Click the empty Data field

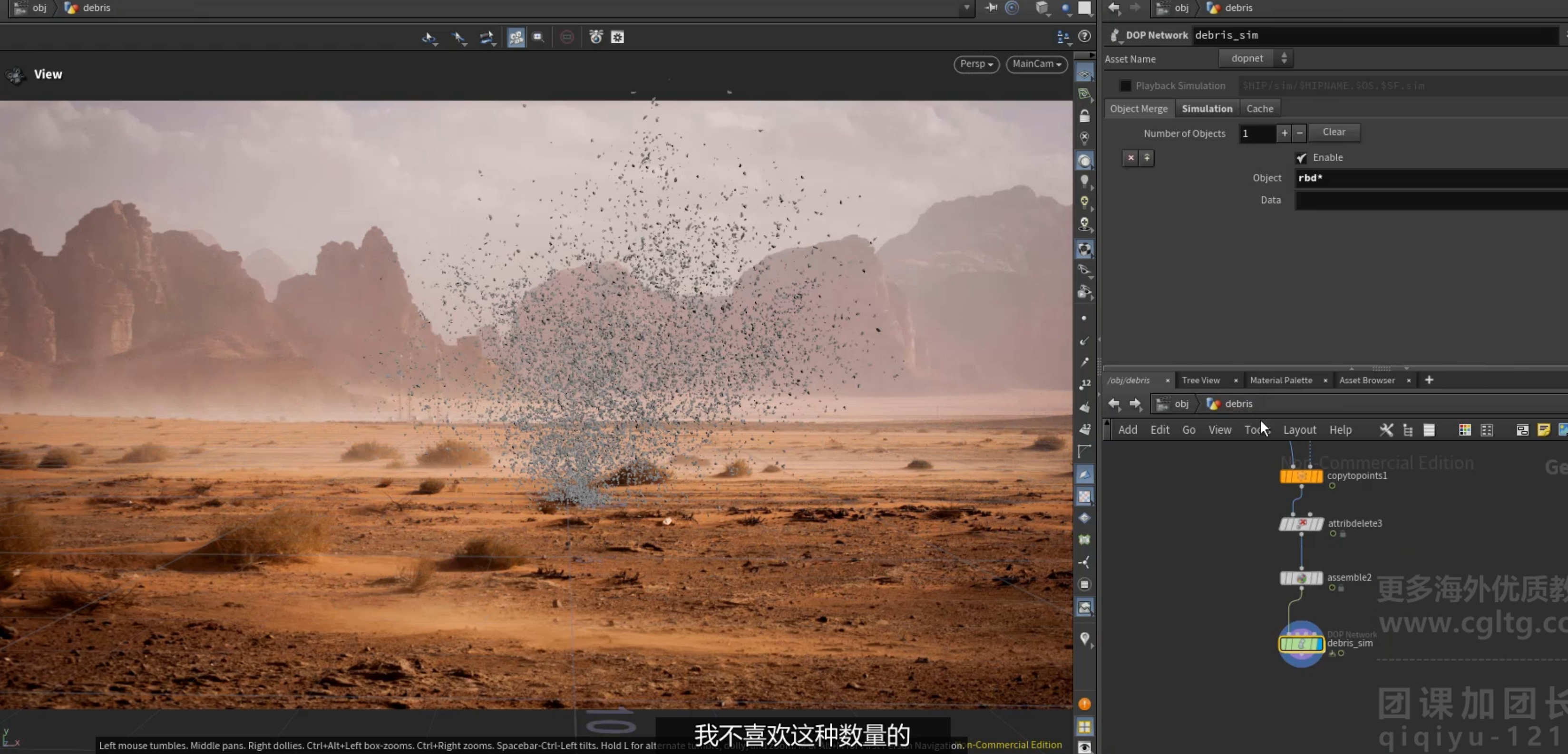1431,200
